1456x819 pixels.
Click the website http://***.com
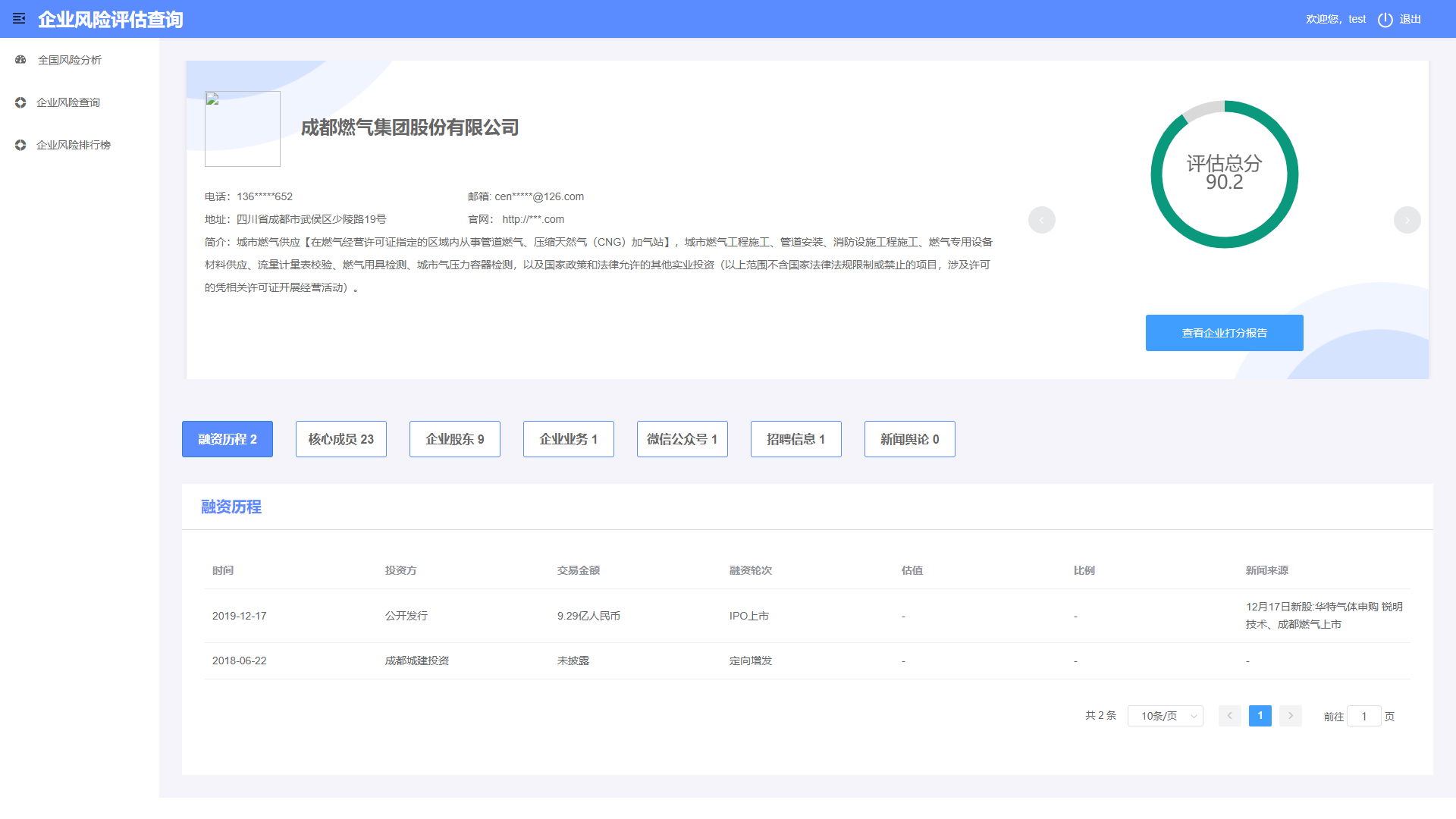coord(533,219)
